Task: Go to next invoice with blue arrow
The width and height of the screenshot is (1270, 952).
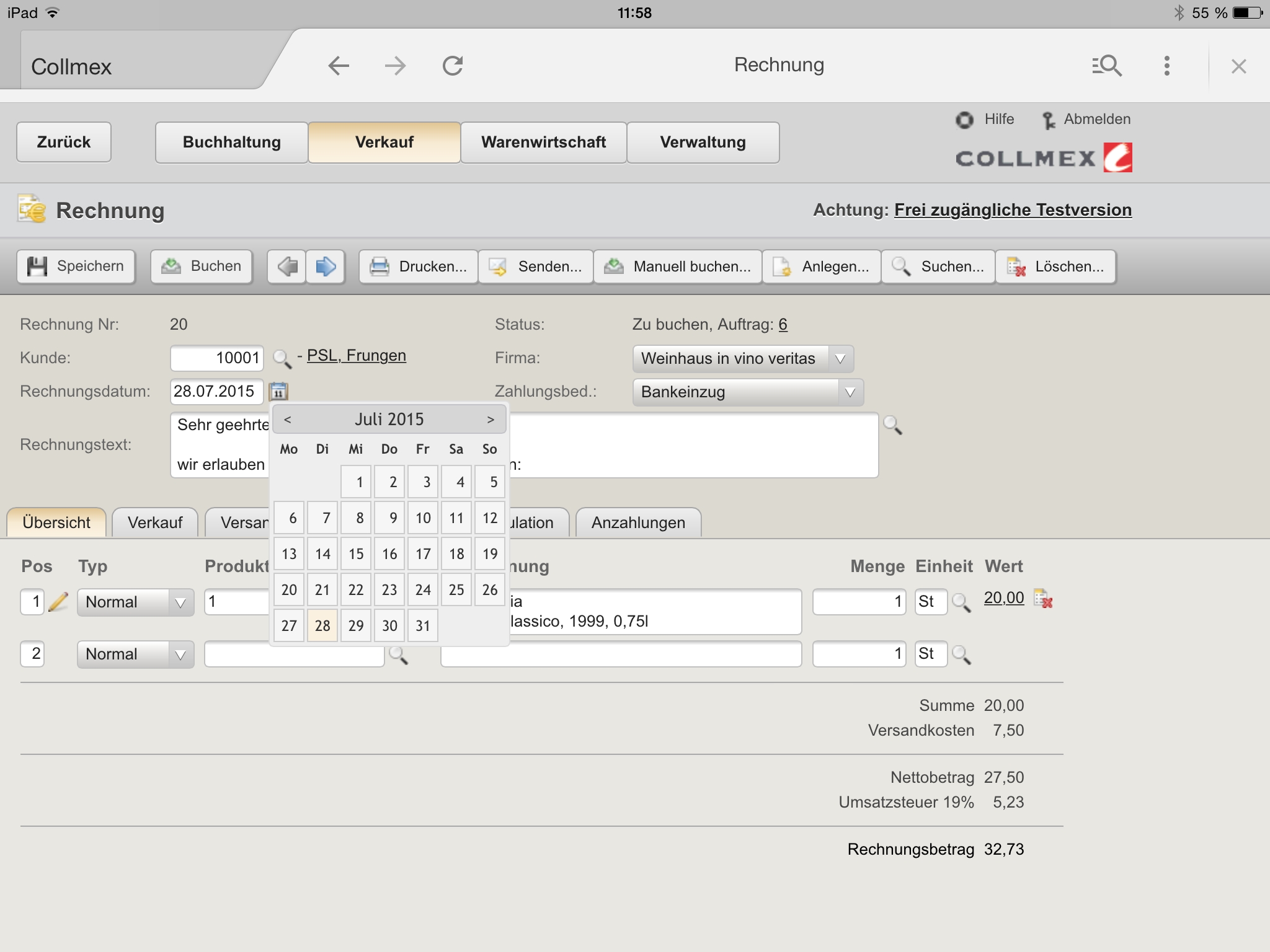Action: click(x=326, y=267)
